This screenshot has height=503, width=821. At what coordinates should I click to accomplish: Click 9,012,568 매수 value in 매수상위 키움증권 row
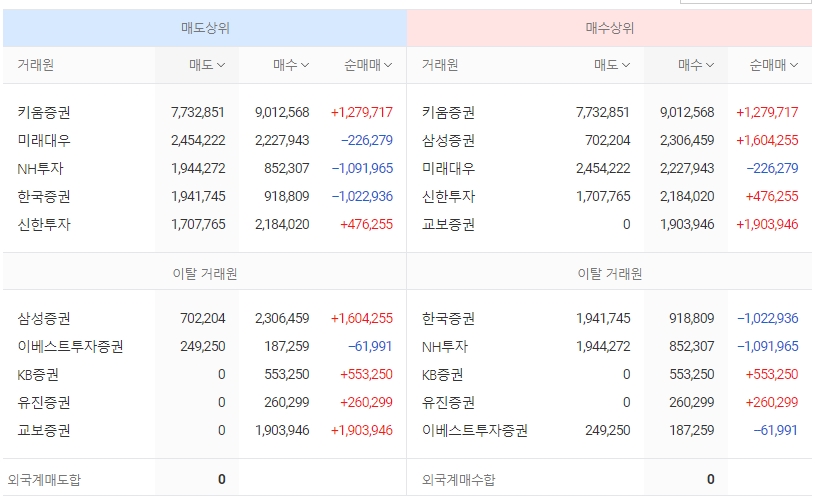687,113
